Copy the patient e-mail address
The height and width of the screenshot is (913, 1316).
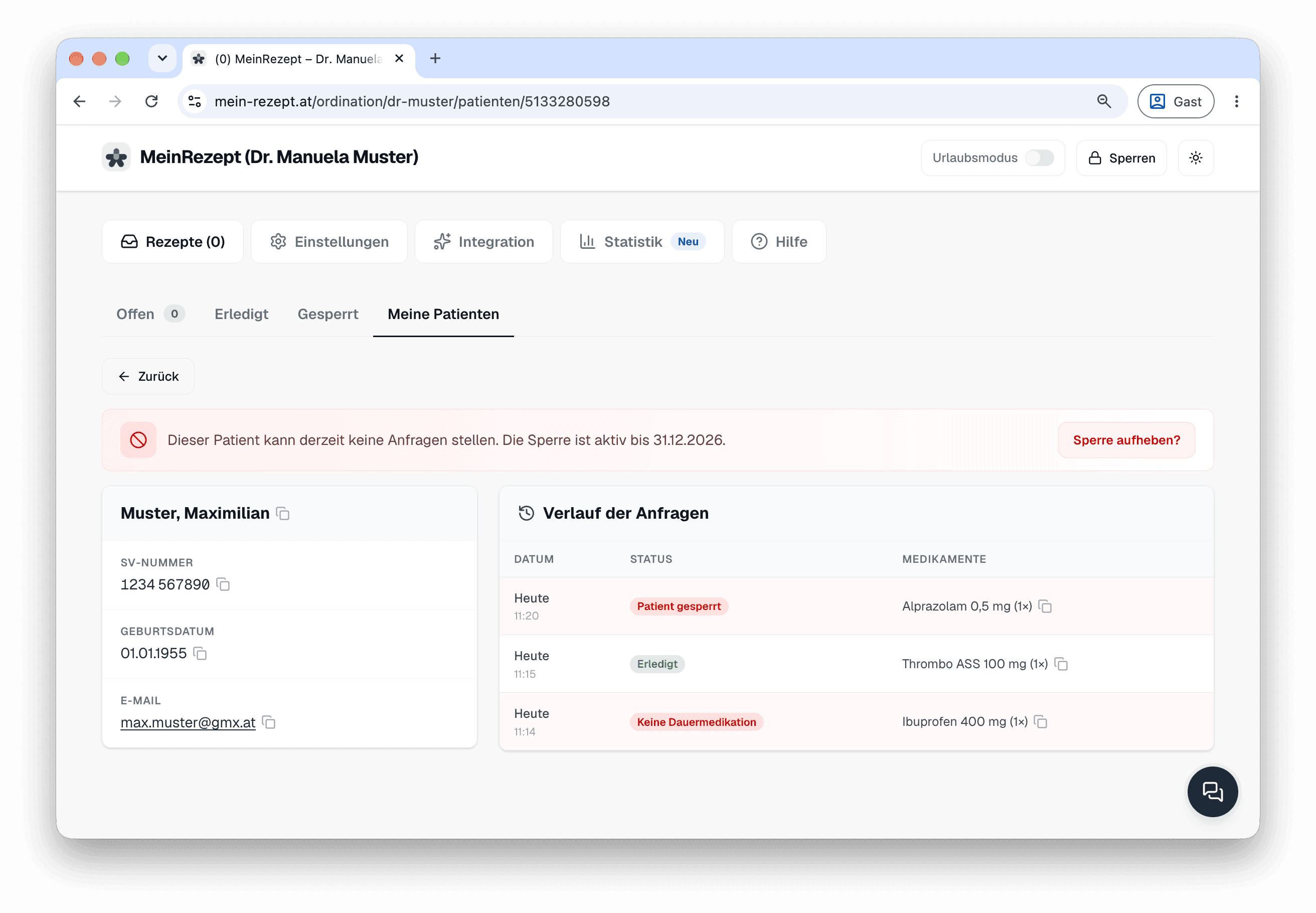[269, 722]
